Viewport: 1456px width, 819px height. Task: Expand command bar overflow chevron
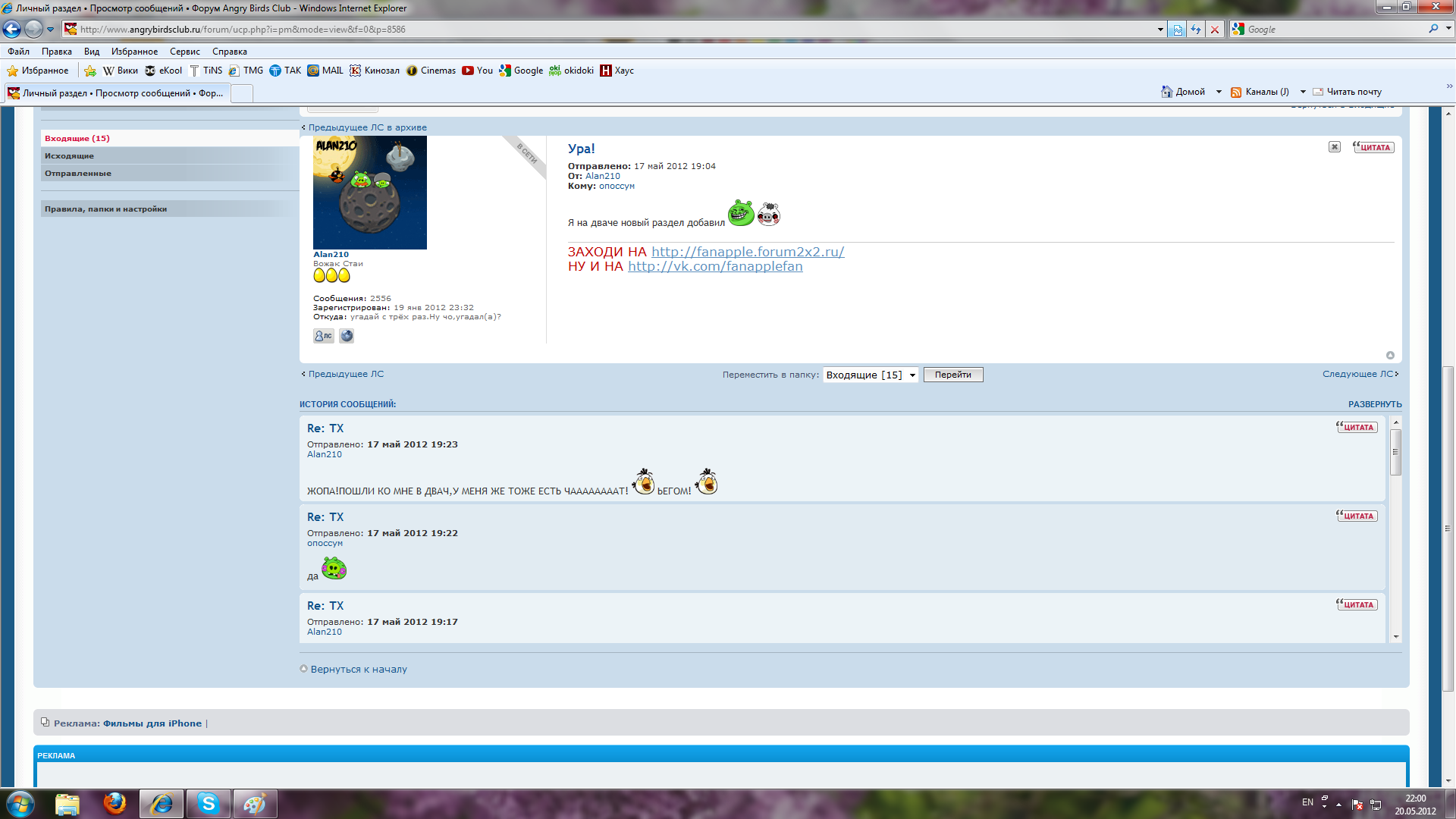click(x=1449, y=86)
